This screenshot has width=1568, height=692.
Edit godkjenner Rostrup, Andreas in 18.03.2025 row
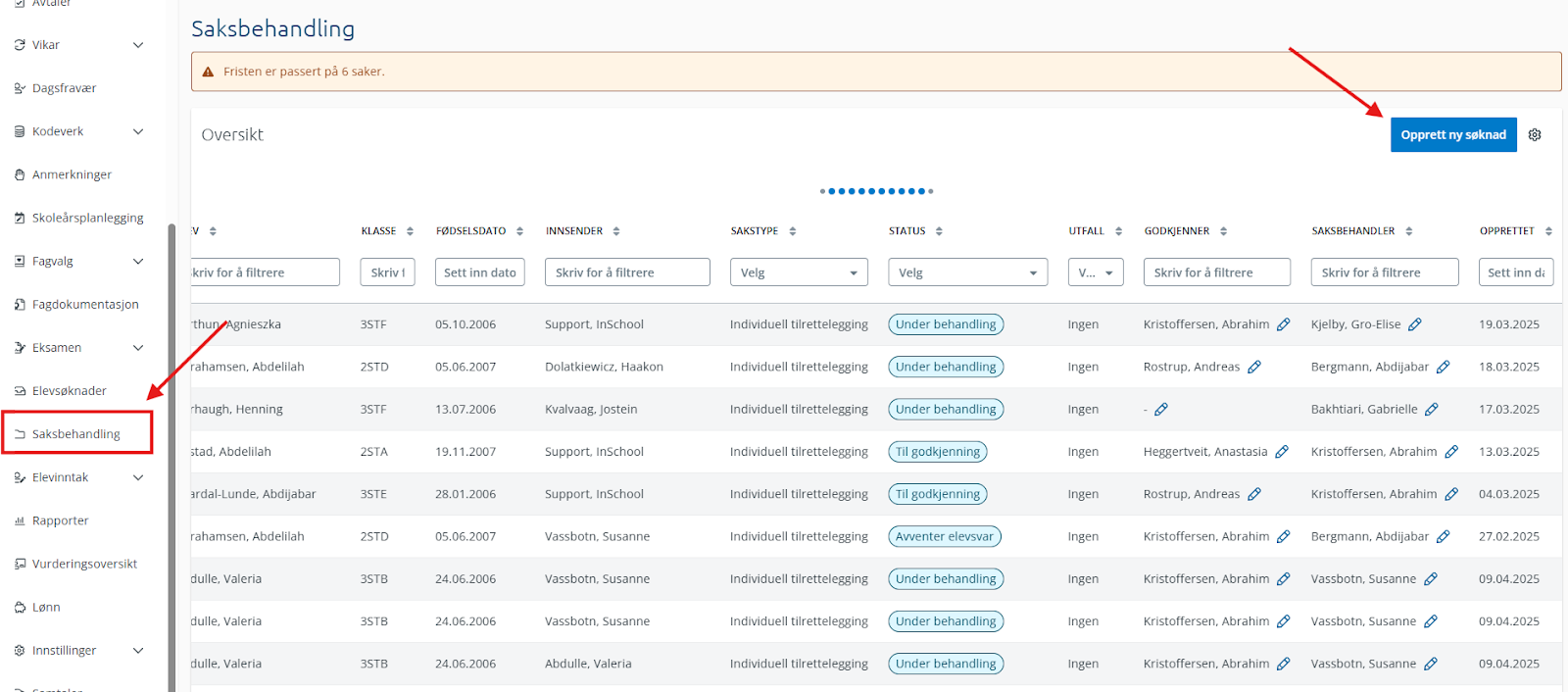(x=1254, y=367)
